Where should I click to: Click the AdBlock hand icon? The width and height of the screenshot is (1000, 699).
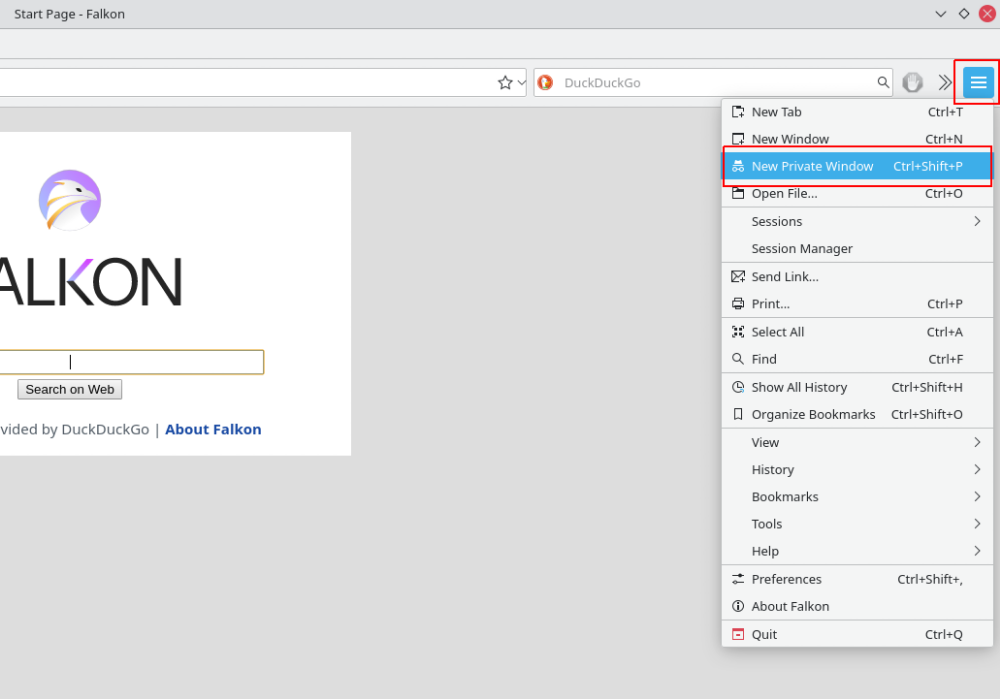tap(913, 82)
